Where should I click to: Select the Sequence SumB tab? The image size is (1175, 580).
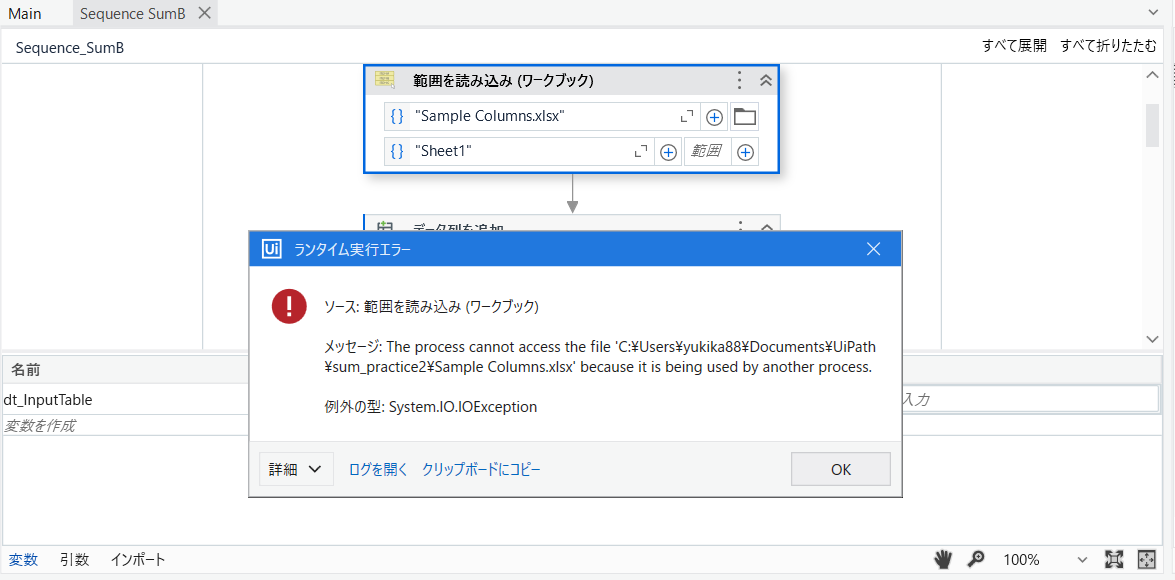click(x=133, y=13)
